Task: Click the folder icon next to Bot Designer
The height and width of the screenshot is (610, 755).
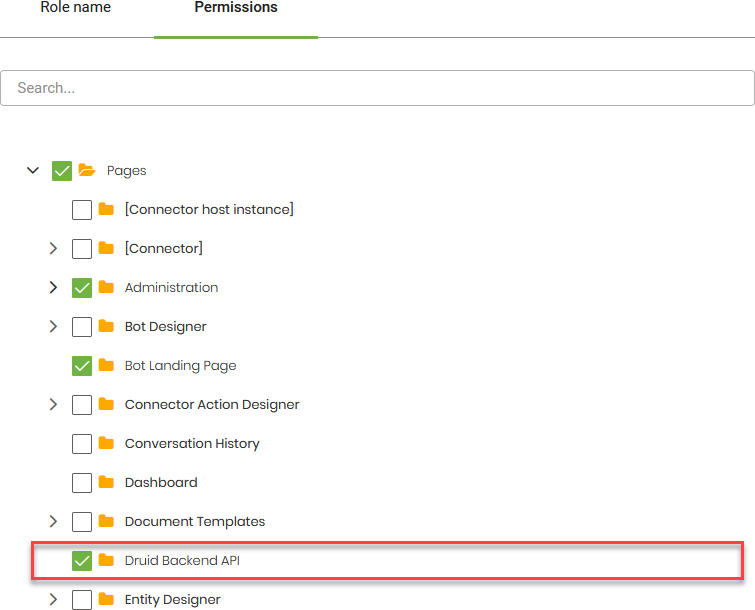Action: point(106,327)
